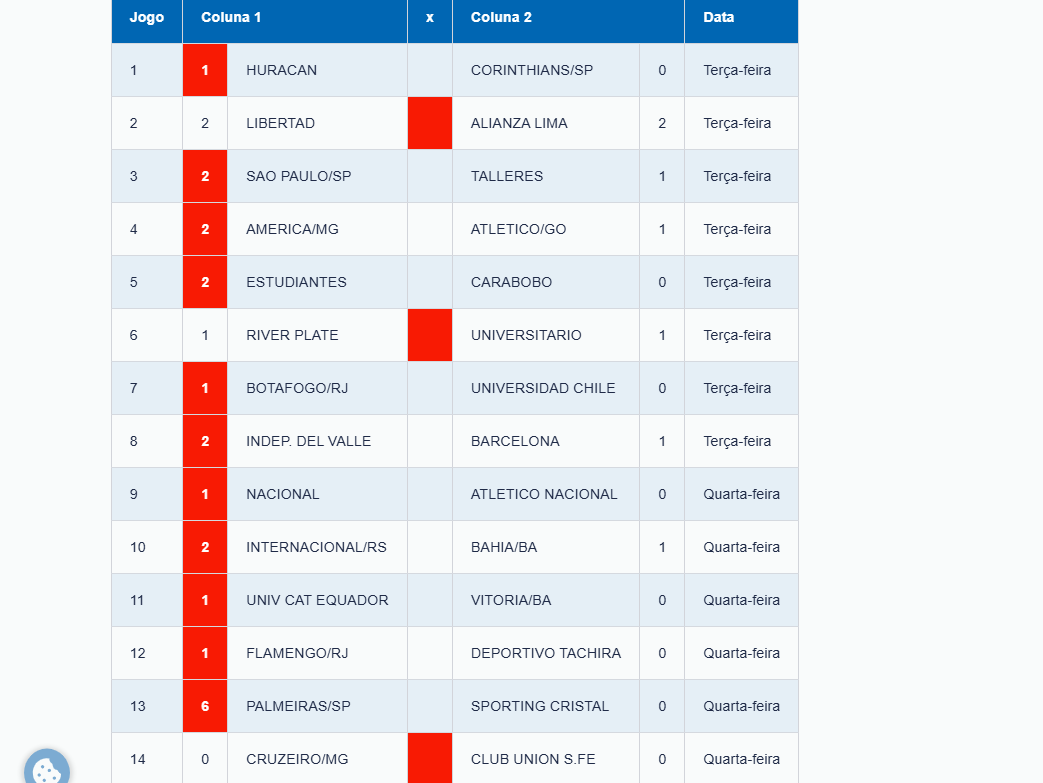Select the LIBERTAD team cell
This screenshot has width=1043, height=783.
317,123
